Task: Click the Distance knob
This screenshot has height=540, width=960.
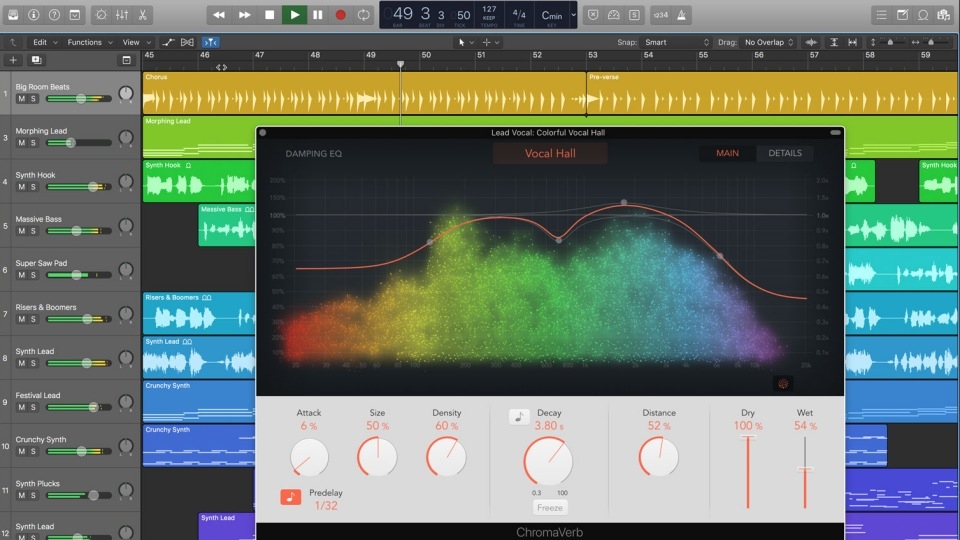Action: click(x=659, y=457)
